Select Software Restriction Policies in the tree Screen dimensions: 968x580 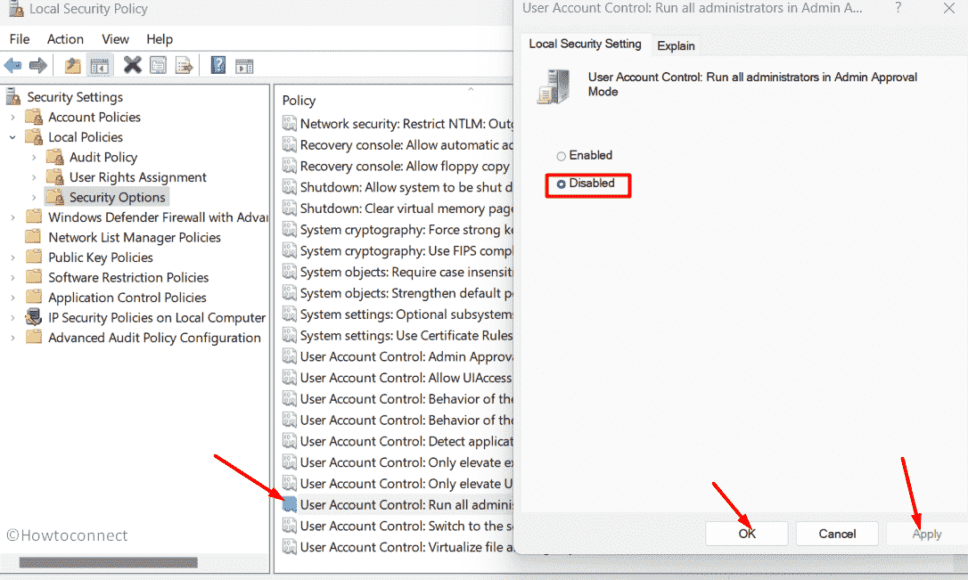tap(128, 277)
